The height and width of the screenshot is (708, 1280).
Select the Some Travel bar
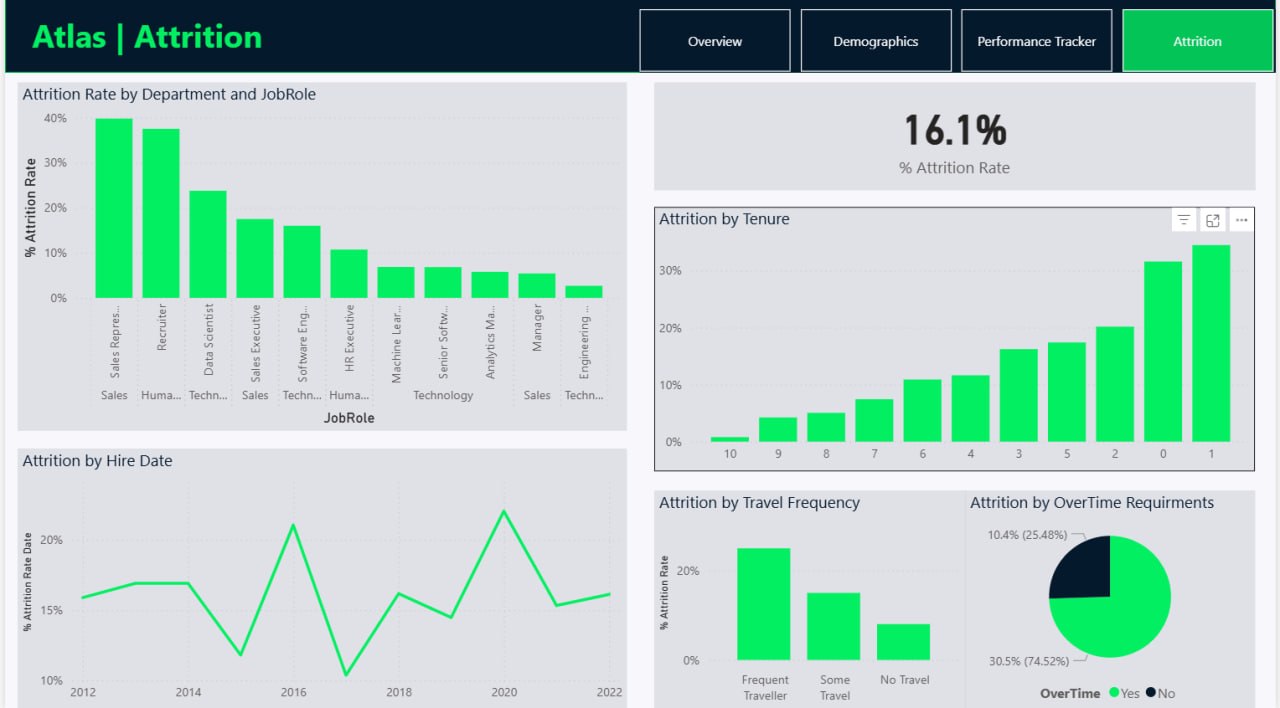click(834, 627)
